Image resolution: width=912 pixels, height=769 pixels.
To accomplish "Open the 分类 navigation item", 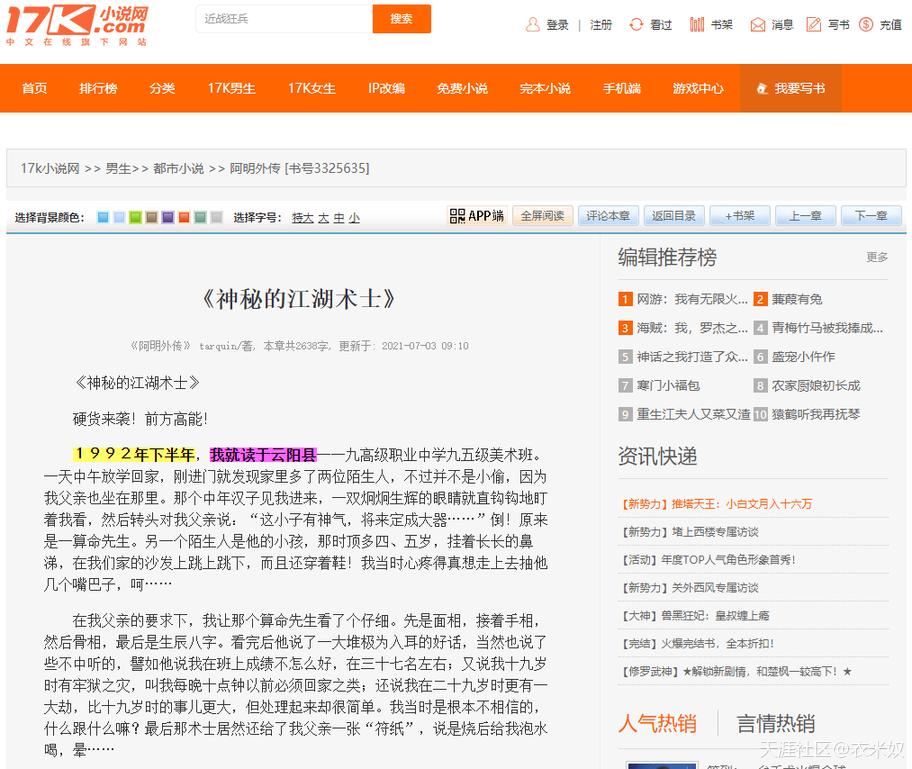I will (x=162, y=88).
